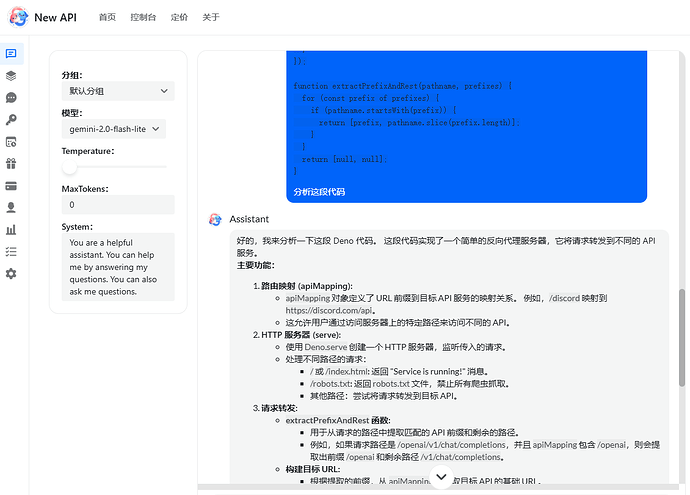The height and width of the screenshot is (495, 690).
Task: Open the channels layers sidebar icon
Action: click(x=11, y=76)
